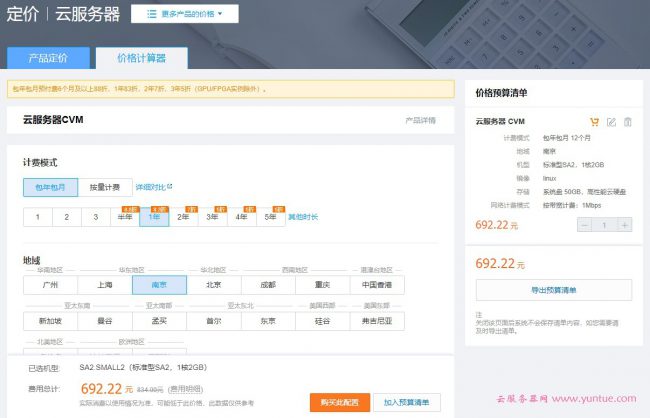Click the edit icon for 云服务器 CVM

(611, 122)
